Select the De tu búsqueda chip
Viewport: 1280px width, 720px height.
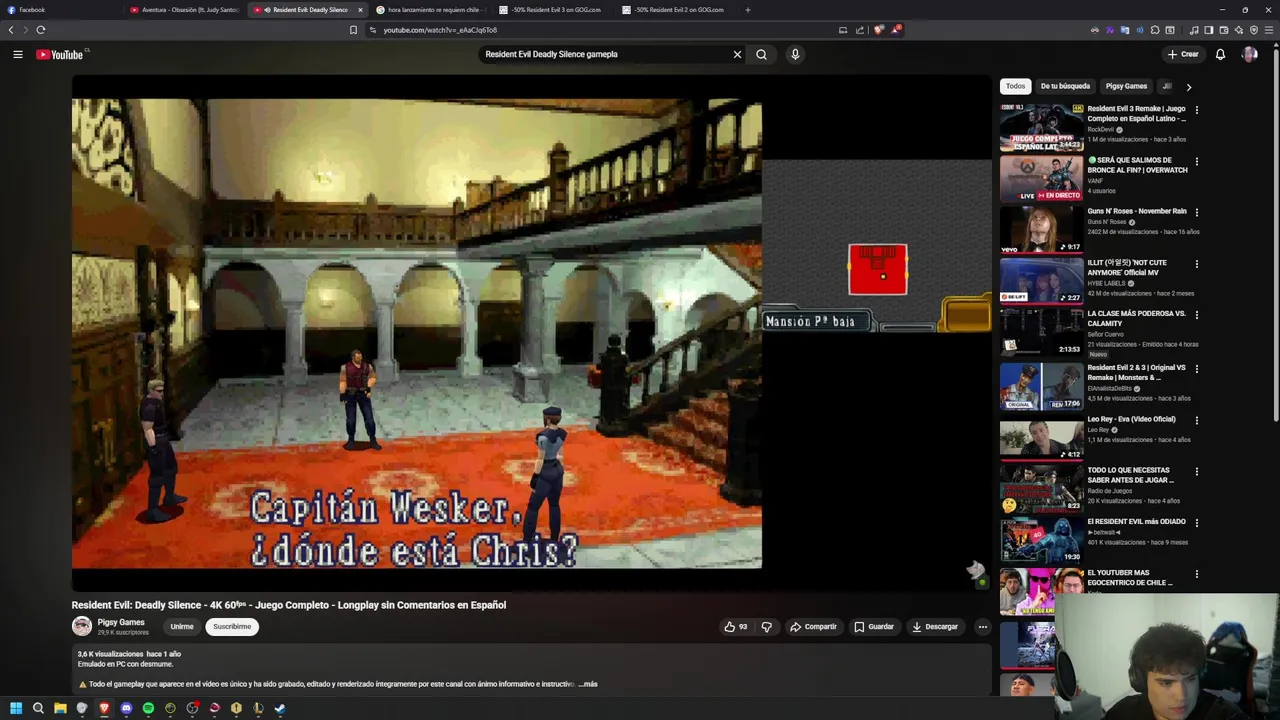tap(1065, 86)
